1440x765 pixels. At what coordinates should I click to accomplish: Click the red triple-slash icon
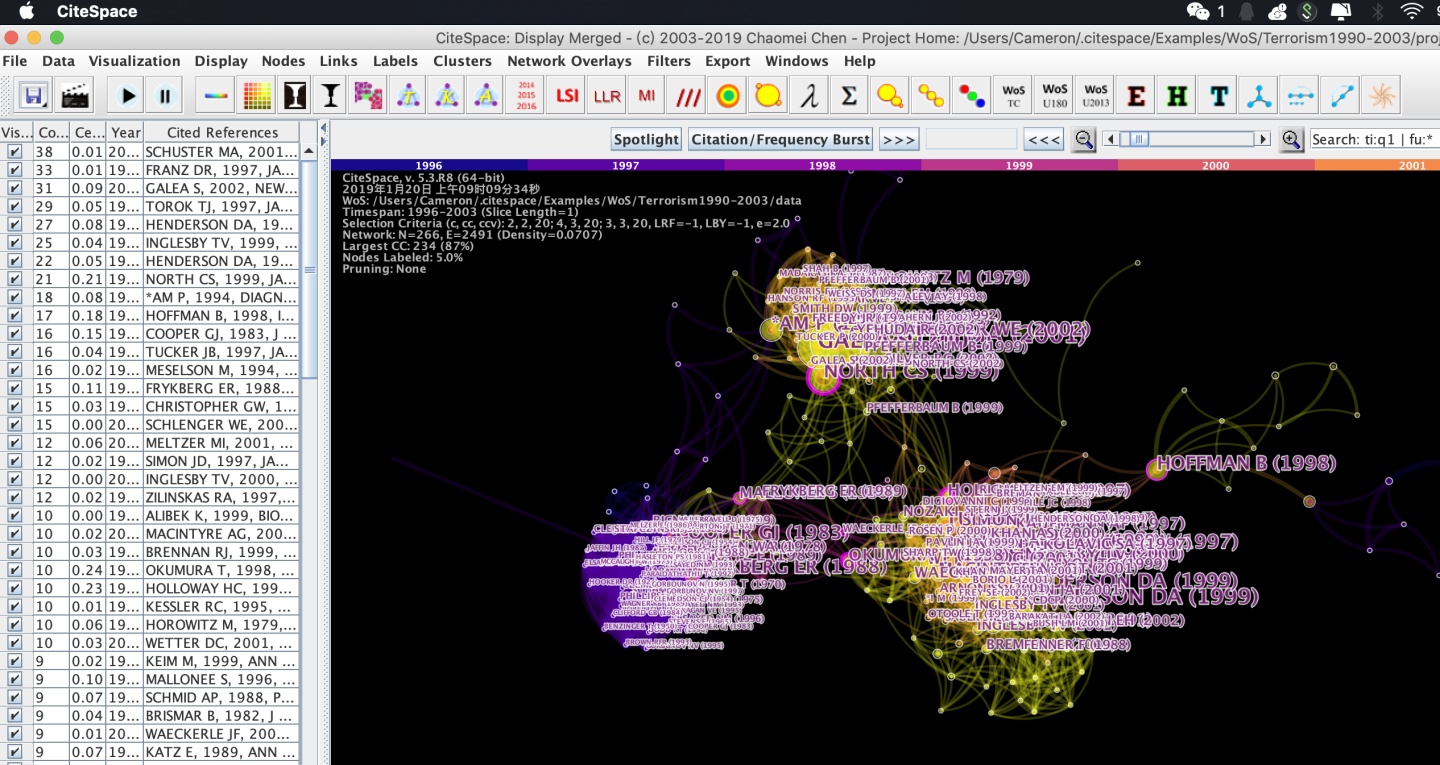tap(688, 96)
